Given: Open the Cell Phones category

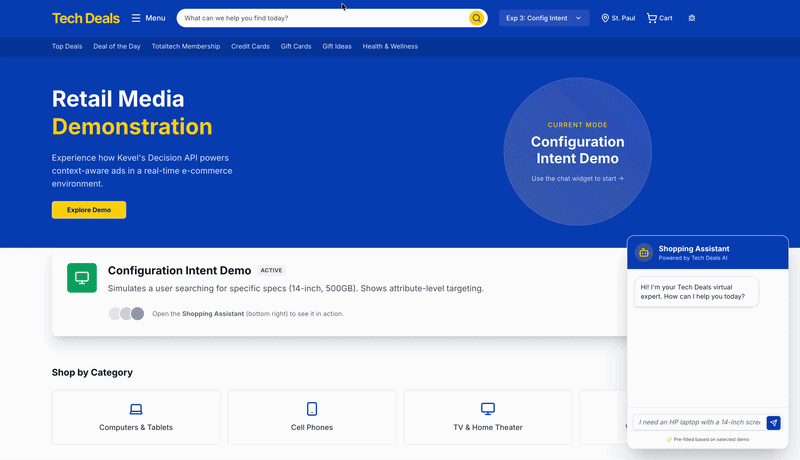Looking at the screenshot, I should pyautogui.click(x=312, y=417).
